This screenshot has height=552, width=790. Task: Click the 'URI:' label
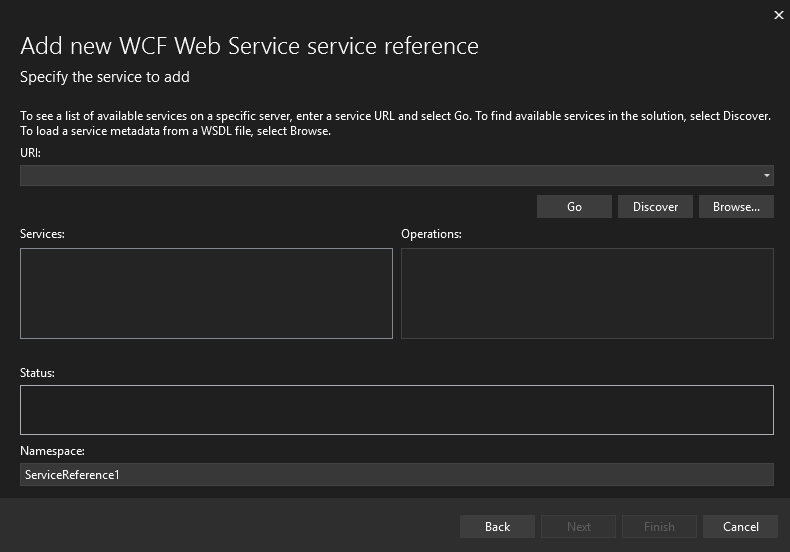tap(30, 153)
